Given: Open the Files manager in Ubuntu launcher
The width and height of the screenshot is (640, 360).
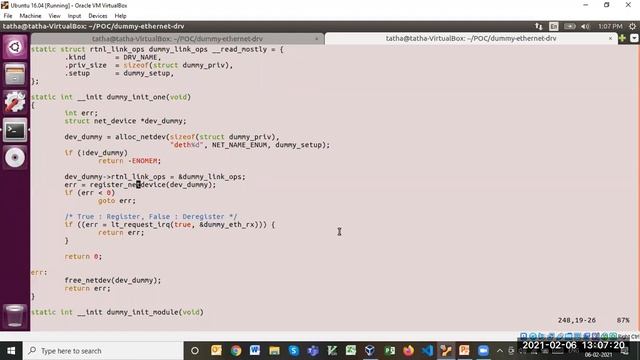Looking at the screenshot, I should pos(15,74).
